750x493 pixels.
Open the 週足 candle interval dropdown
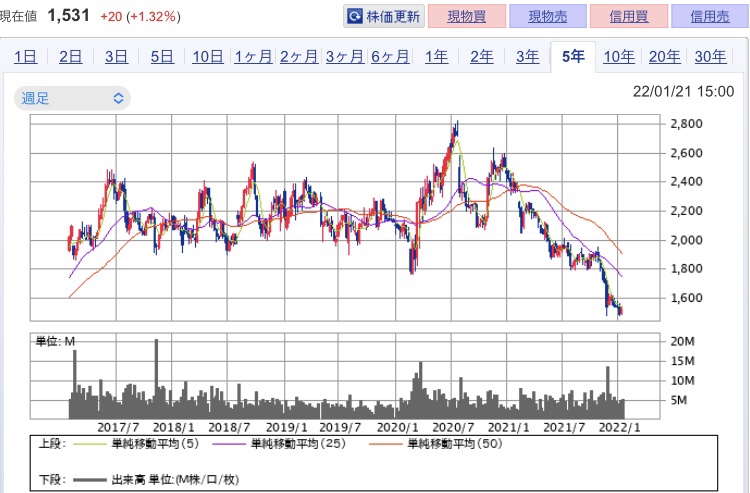(x=72, y=99)
